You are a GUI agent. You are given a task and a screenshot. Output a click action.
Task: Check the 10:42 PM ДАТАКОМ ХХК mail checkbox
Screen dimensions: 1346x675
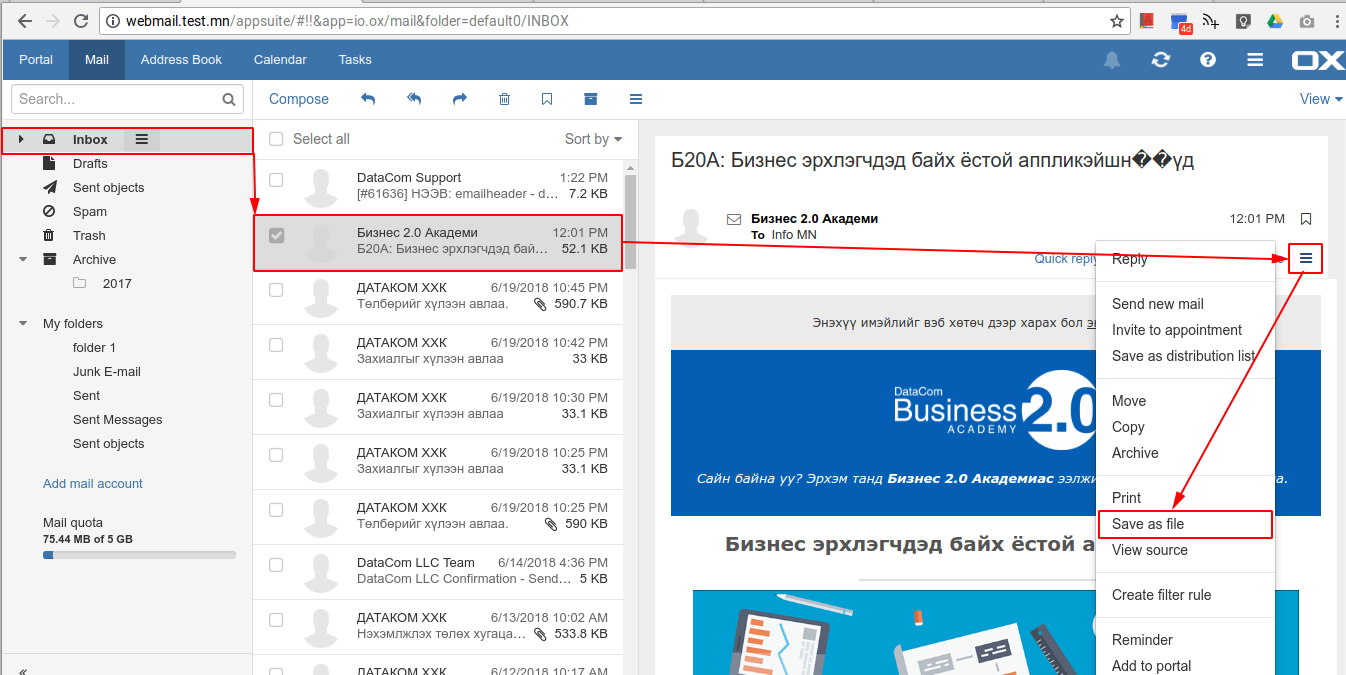pyautogui.click(x=276, y=345)
